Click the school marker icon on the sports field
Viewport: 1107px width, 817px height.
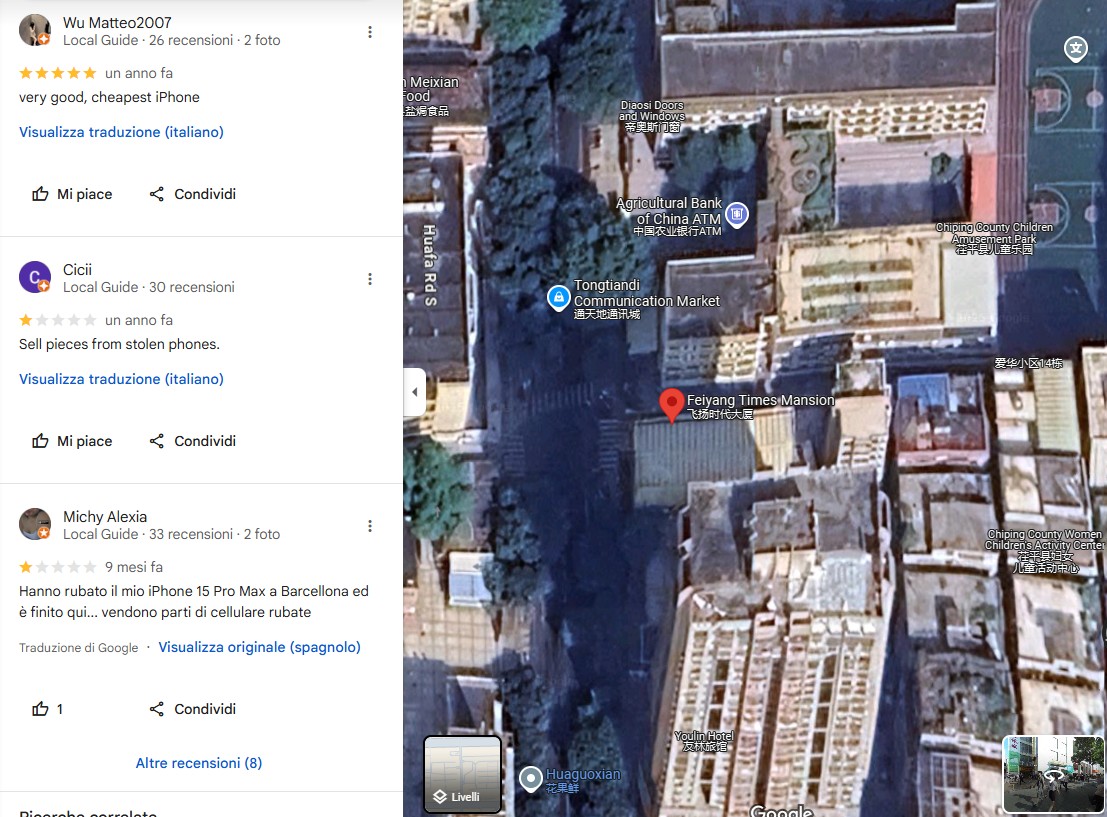[1076, 49]
